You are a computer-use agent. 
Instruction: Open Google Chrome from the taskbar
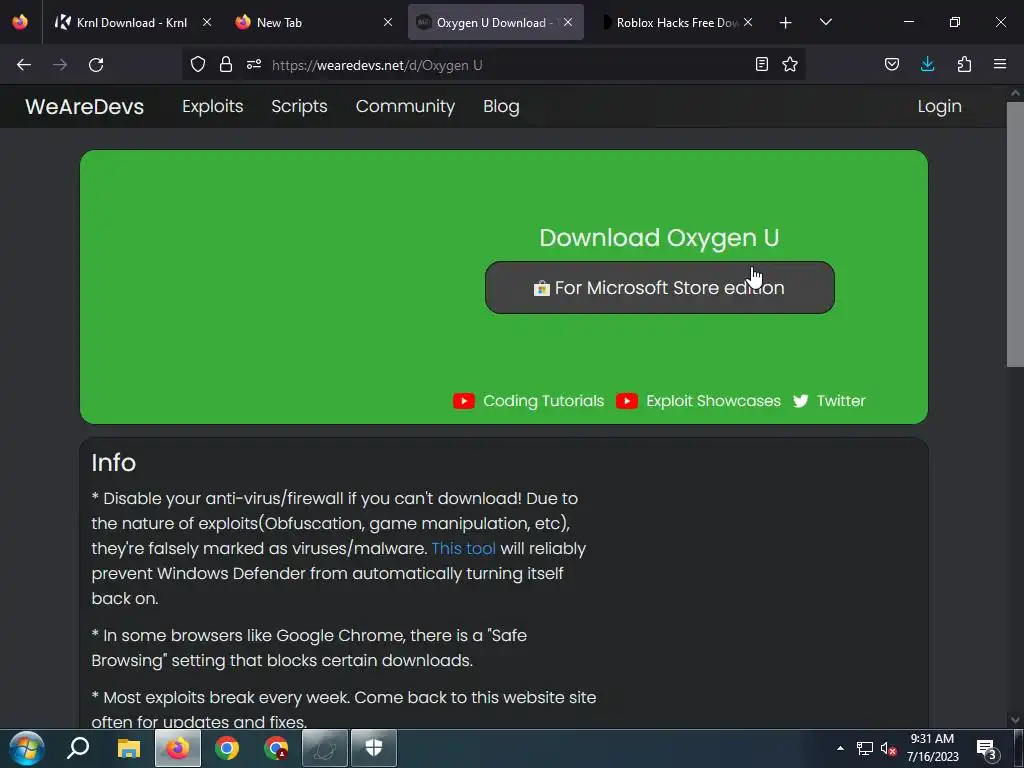coord(227,748)
